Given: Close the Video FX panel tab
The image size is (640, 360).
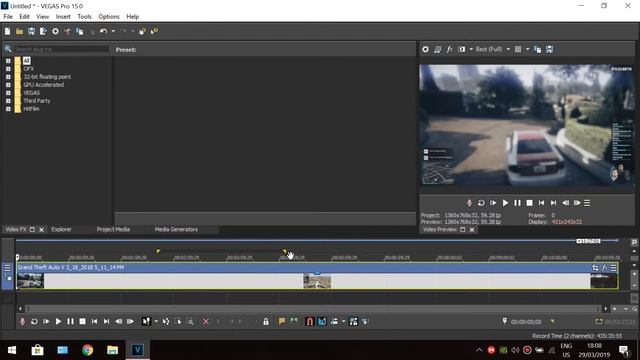Looking at the screenshot, I should click(41, 230).
